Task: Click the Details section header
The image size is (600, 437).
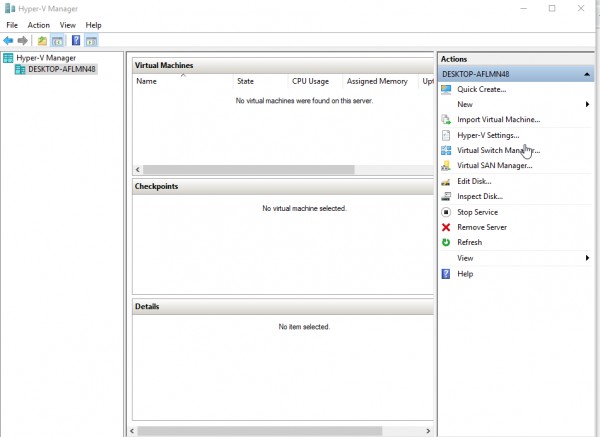Action: (x=283, y=307)
